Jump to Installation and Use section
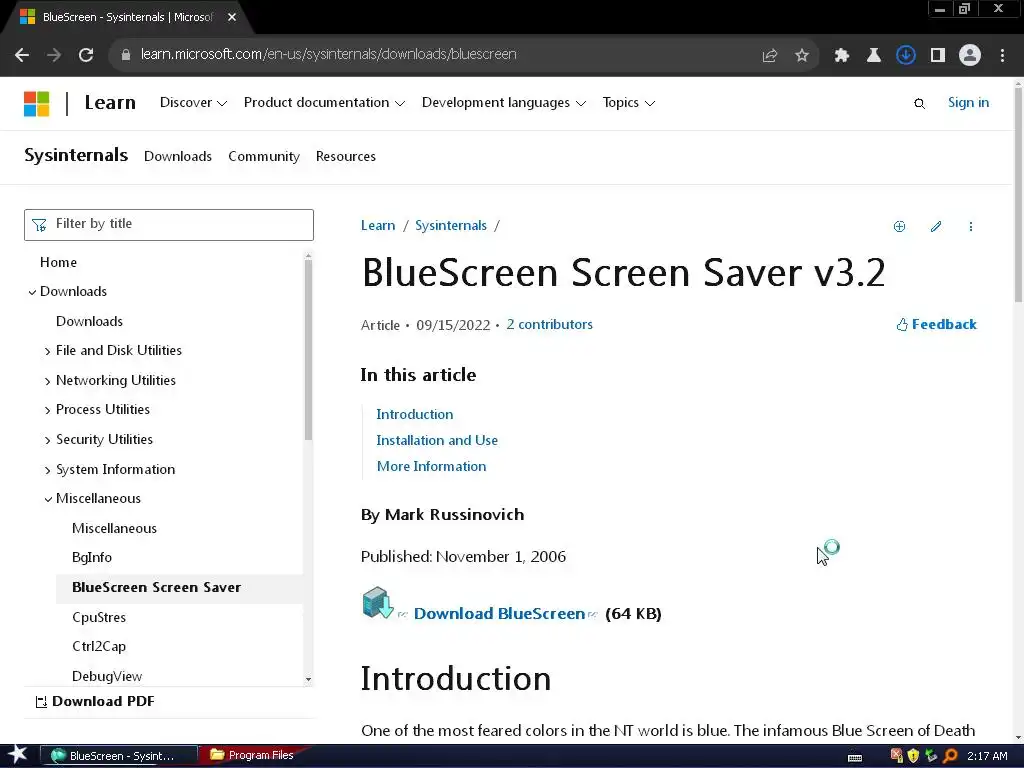 click(x=437, y=440)
